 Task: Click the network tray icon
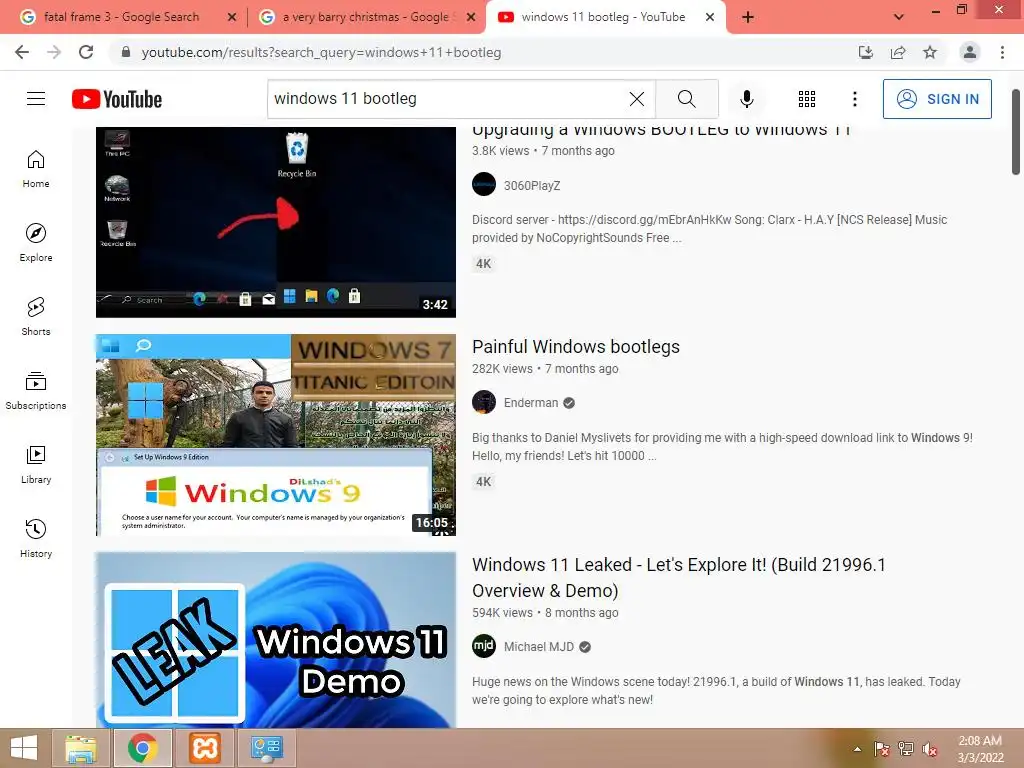[x=906, y=749]
